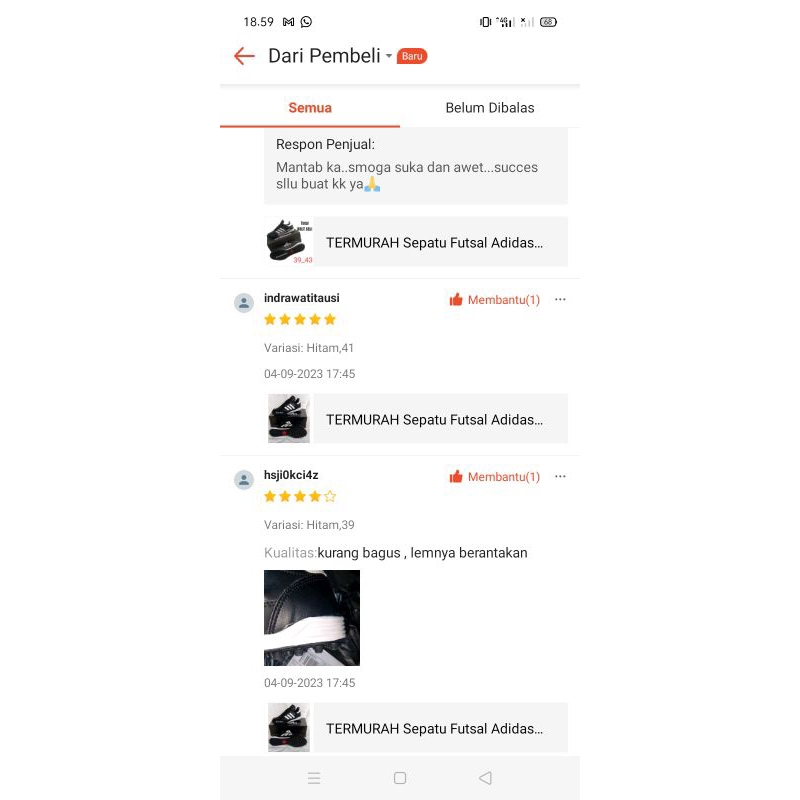
Task: Tap the Gmail notification icon in the status bar
Action: tap(288, 22)
